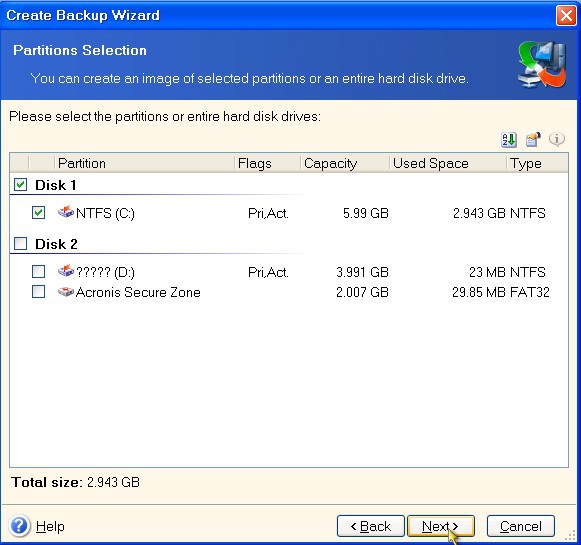Sort by the Used Space column header
The image size is (581, 545).
(448, 163)
